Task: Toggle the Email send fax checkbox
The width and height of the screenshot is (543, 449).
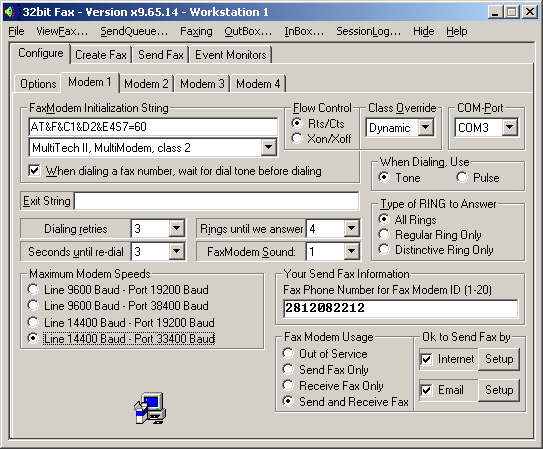Action: coord(426,390)
